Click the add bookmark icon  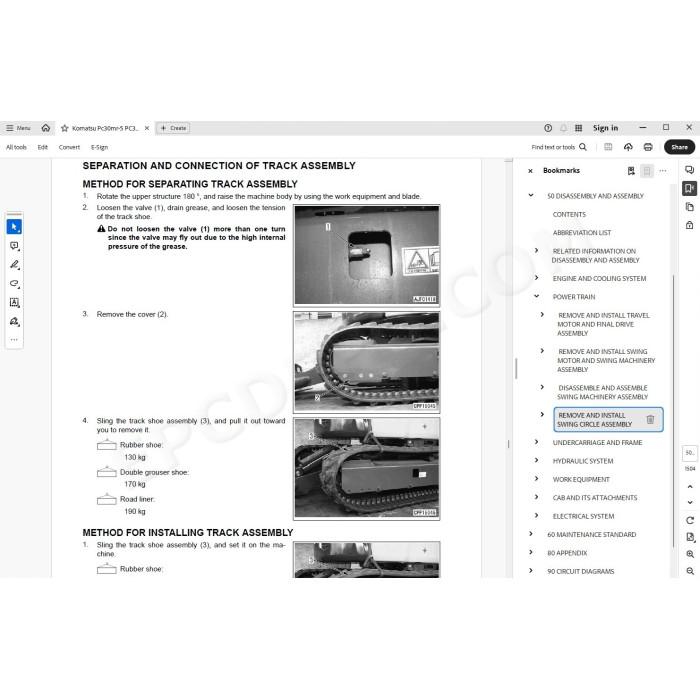point(631,171)
